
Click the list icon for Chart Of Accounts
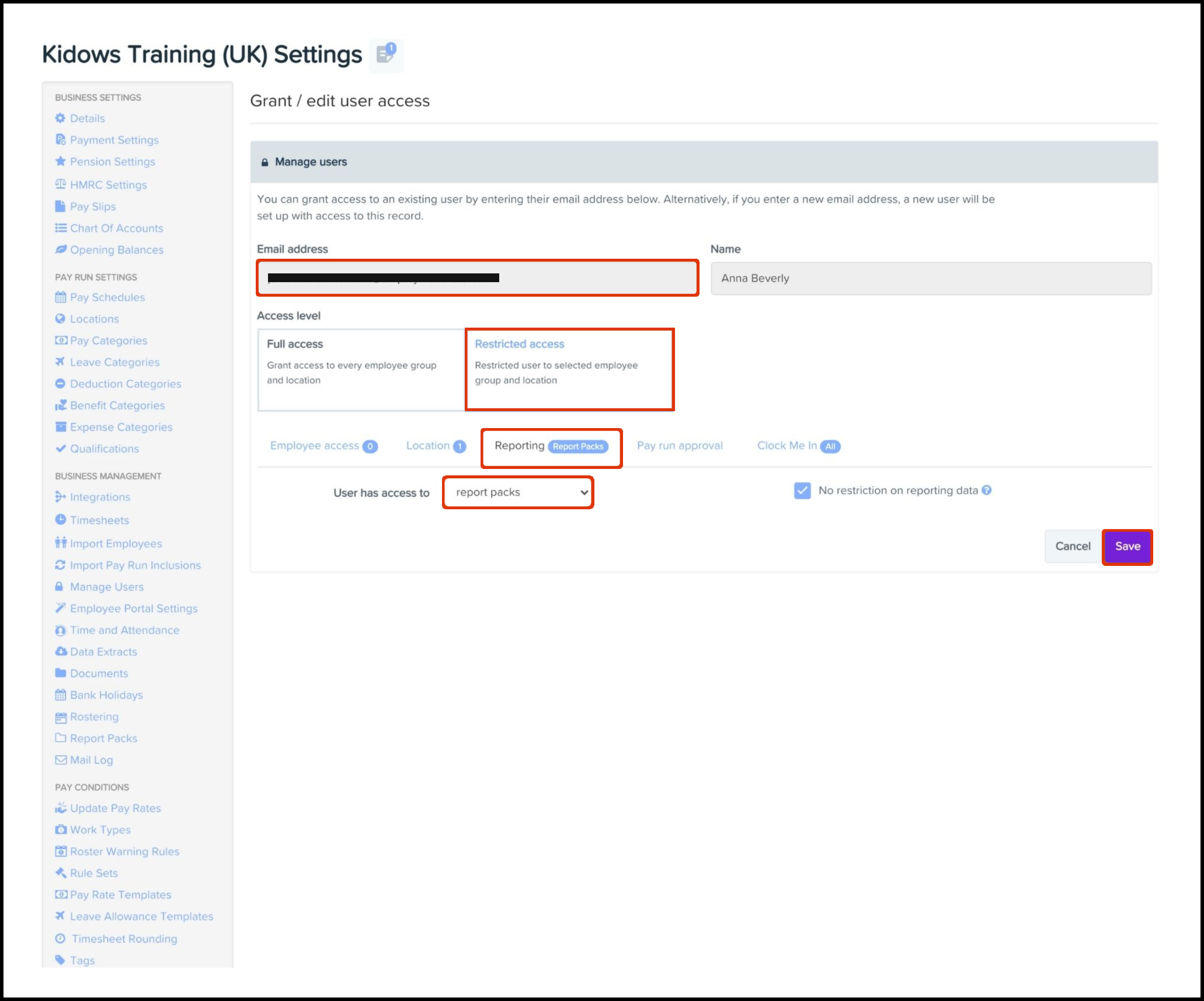60,228
